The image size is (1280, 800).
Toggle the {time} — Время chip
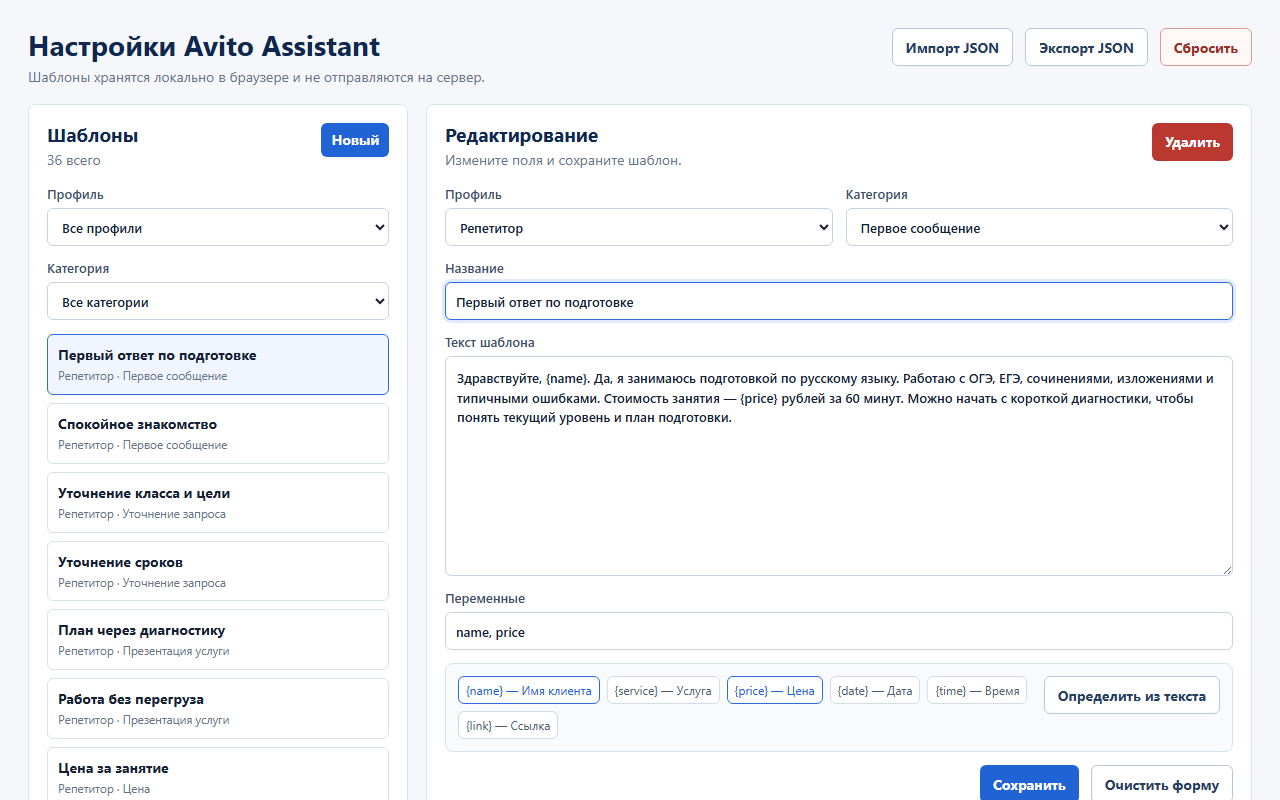point(977,690)
